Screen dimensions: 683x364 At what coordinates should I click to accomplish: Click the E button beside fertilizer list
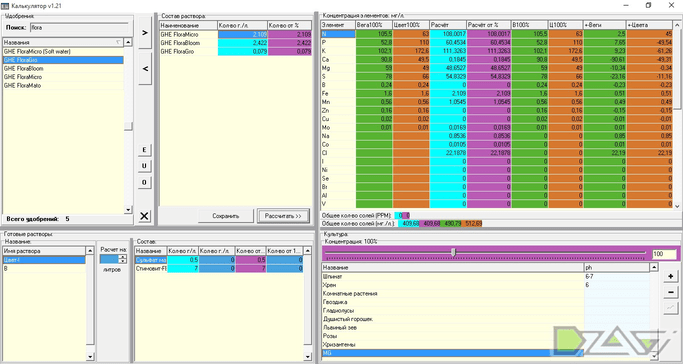(x=144, y=150)
